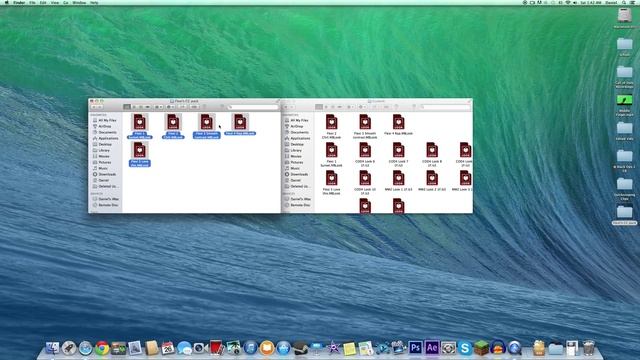640x360 pixels.
Task: Click the search field in the COD4 files window
Action: point(445,107)
